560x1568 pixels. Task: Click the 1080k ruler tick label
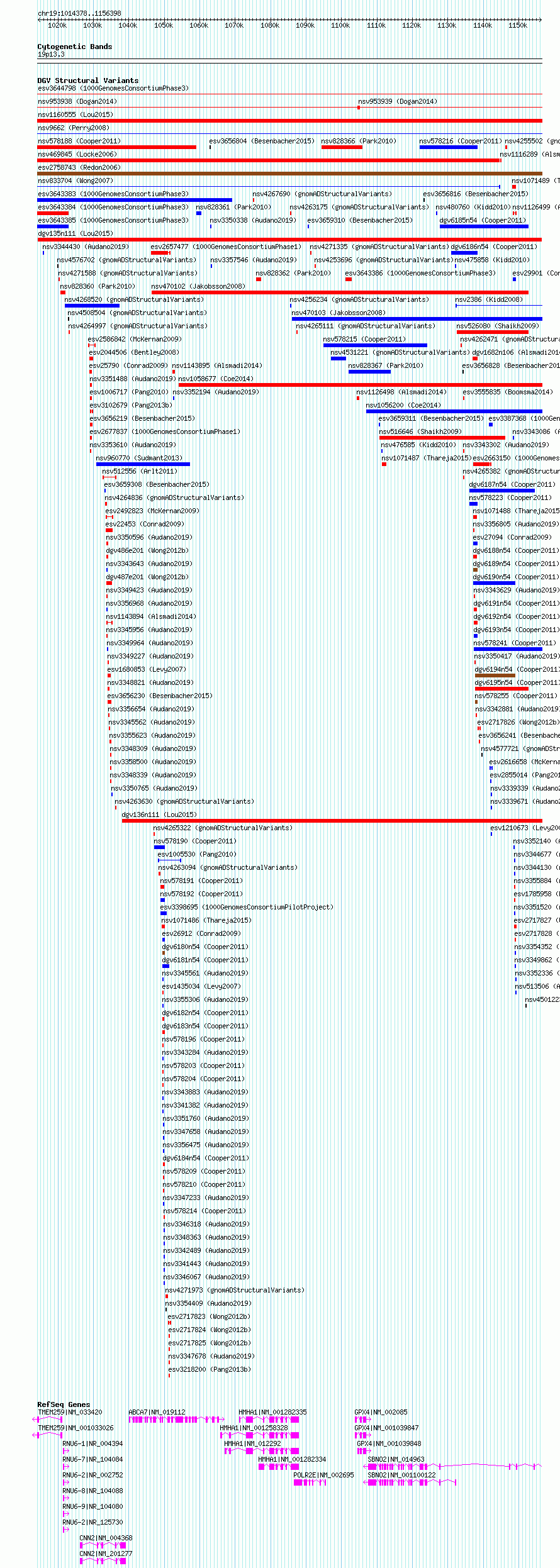270,25
